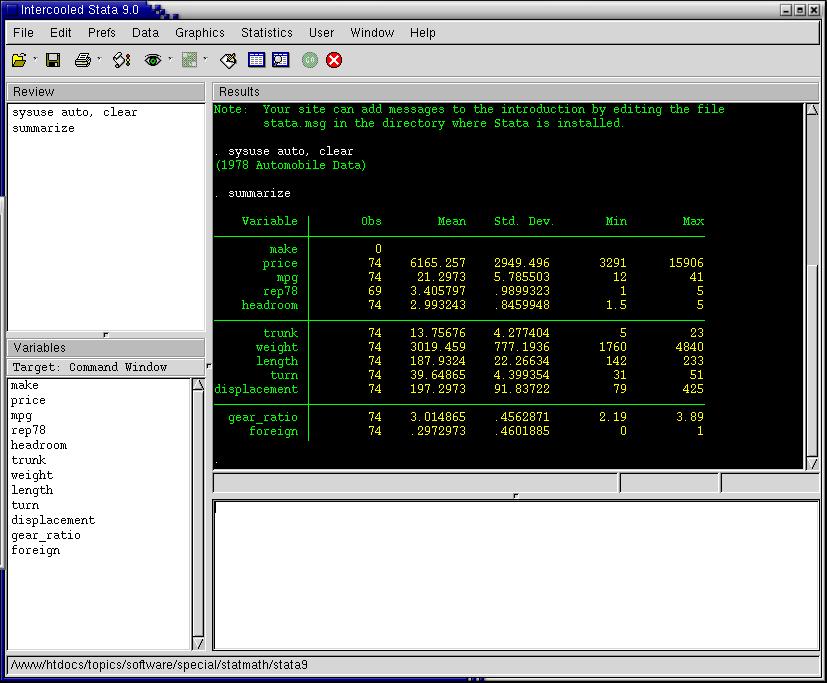Click the Variables list scrollbar down arrow
The height and width of the screenshot is (683, 827).
[x=198, y=643]
